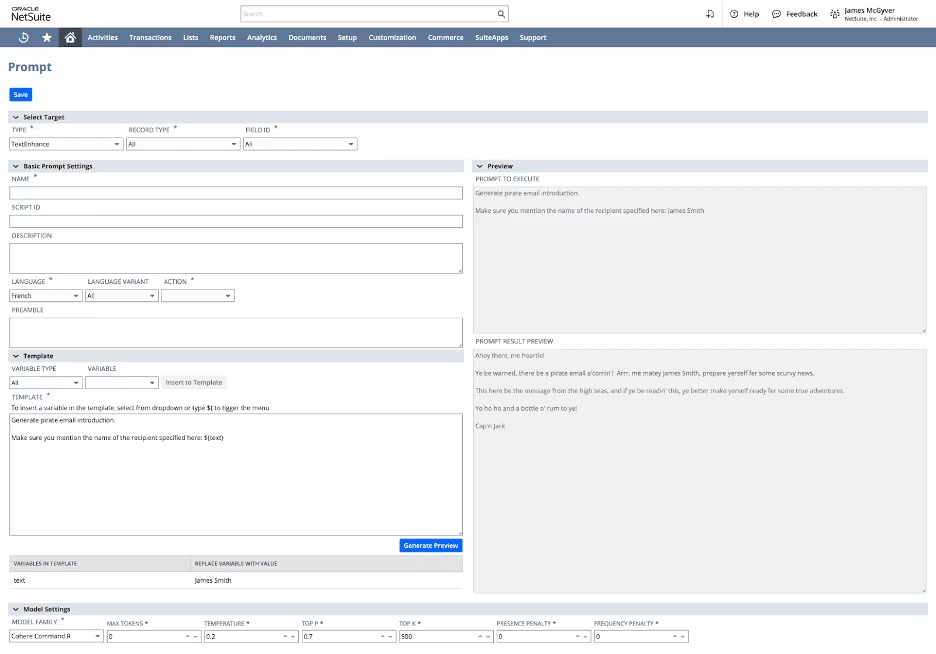The height and width of the screenshot is (654, 936).
Task: Save the Prompt record
Action: pyautogui.click(x=20, y=93)
